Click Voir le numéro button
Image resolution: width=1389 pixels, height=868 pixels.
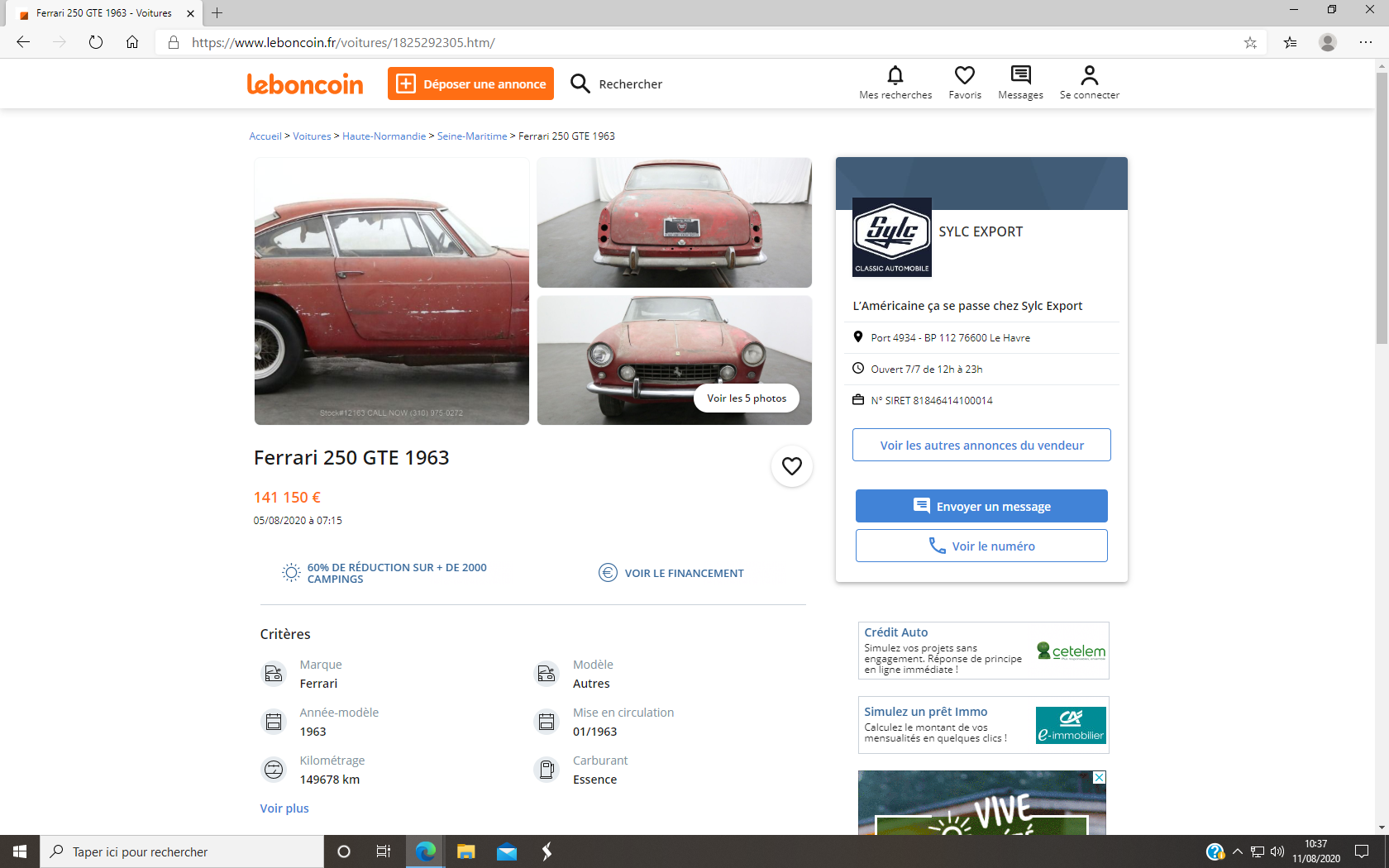(981, 546)
